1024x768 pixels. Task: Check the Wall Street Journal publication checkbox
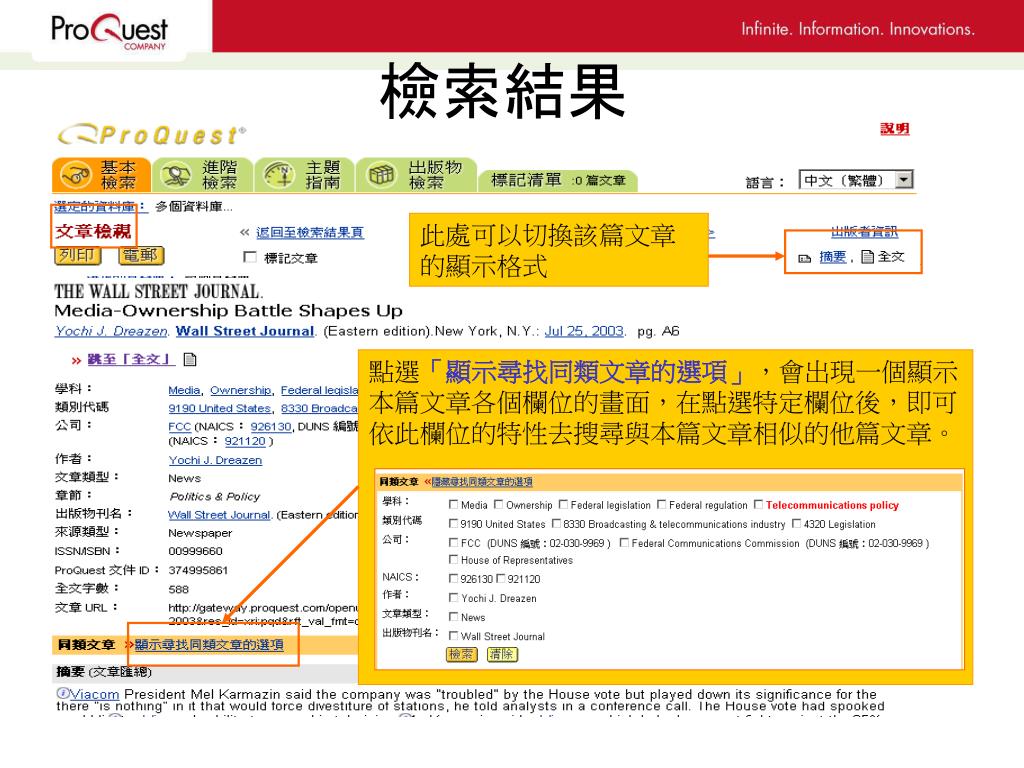click(453, 635)
